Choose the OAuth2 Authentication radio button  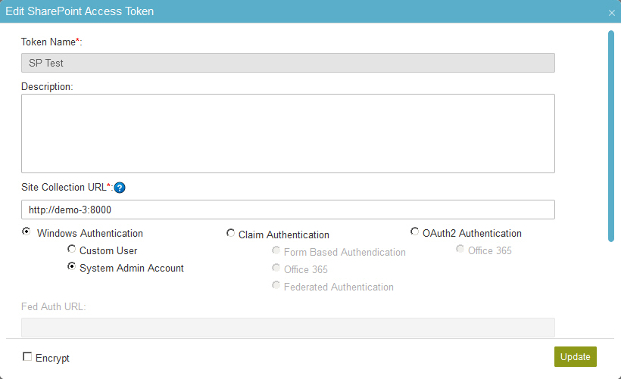click(415, 231)
